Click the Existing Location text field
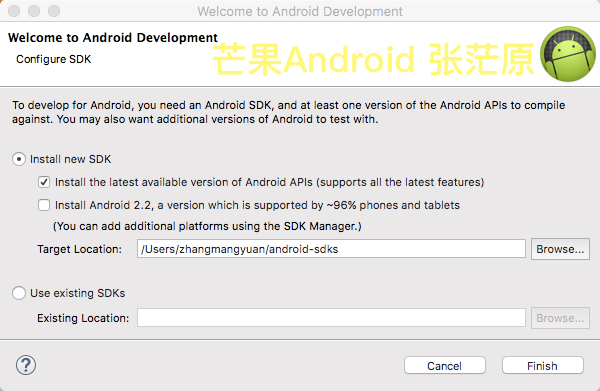600x391 pixels. click(x=331, y=318)
